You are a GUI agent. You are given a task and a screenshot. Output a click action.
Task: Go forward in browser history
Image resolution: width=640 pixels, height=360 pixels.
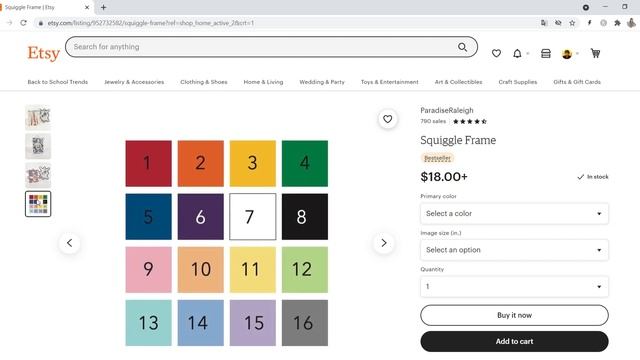point(9,23)
